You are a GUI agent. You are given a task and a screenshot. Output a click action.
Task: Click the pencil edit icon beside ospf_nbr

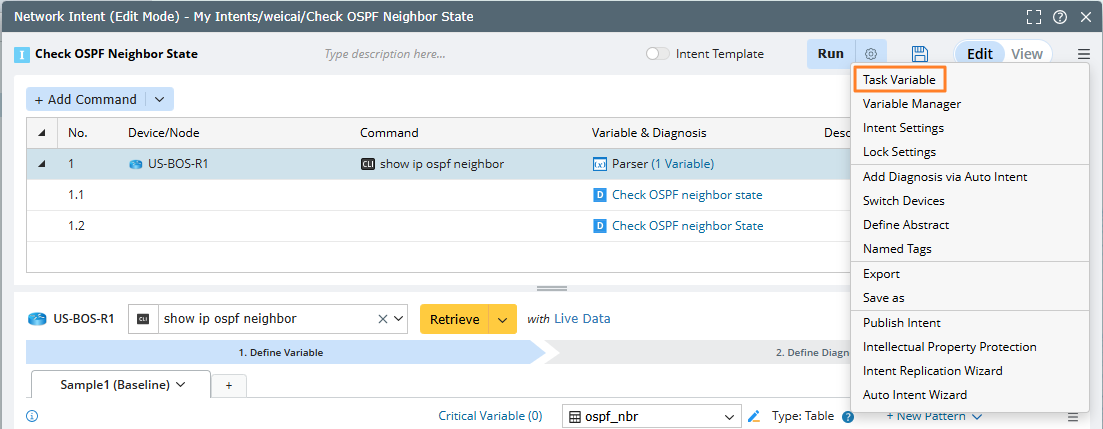[754, 416]
